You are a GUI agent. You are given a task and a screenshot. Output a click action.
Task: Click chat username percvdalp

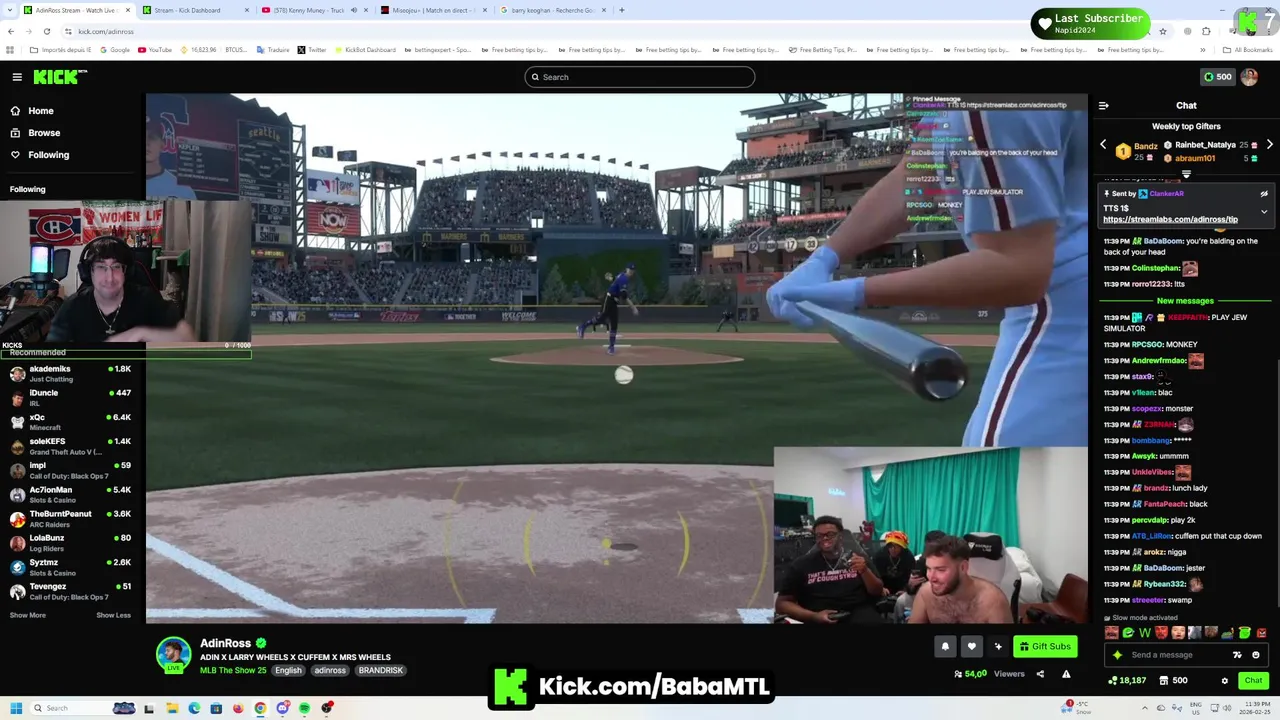click(1149, 520)
